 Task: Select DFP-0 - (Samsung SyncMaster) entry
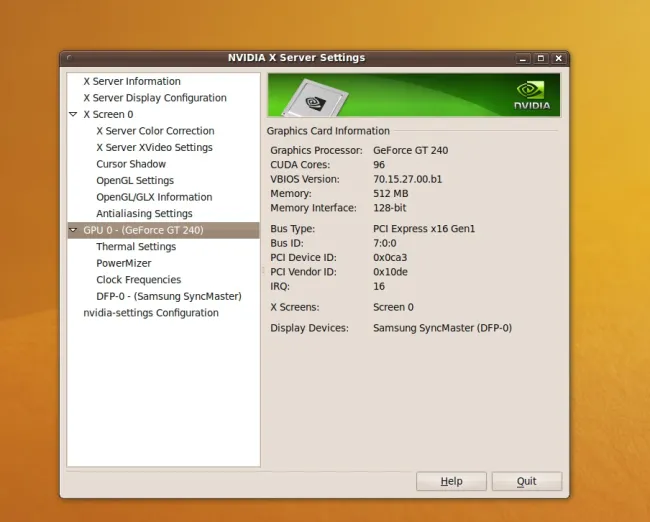click(x=169, y=296)
